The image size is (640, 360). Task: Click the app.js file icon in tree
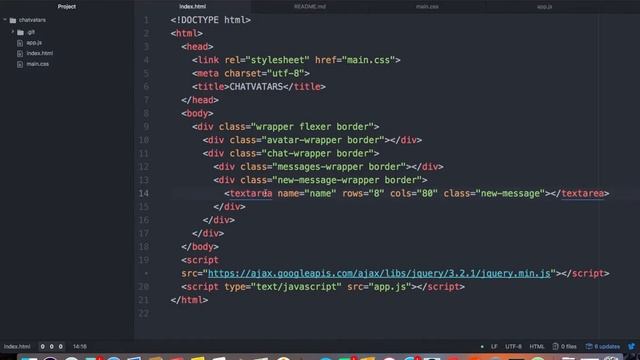20,43
